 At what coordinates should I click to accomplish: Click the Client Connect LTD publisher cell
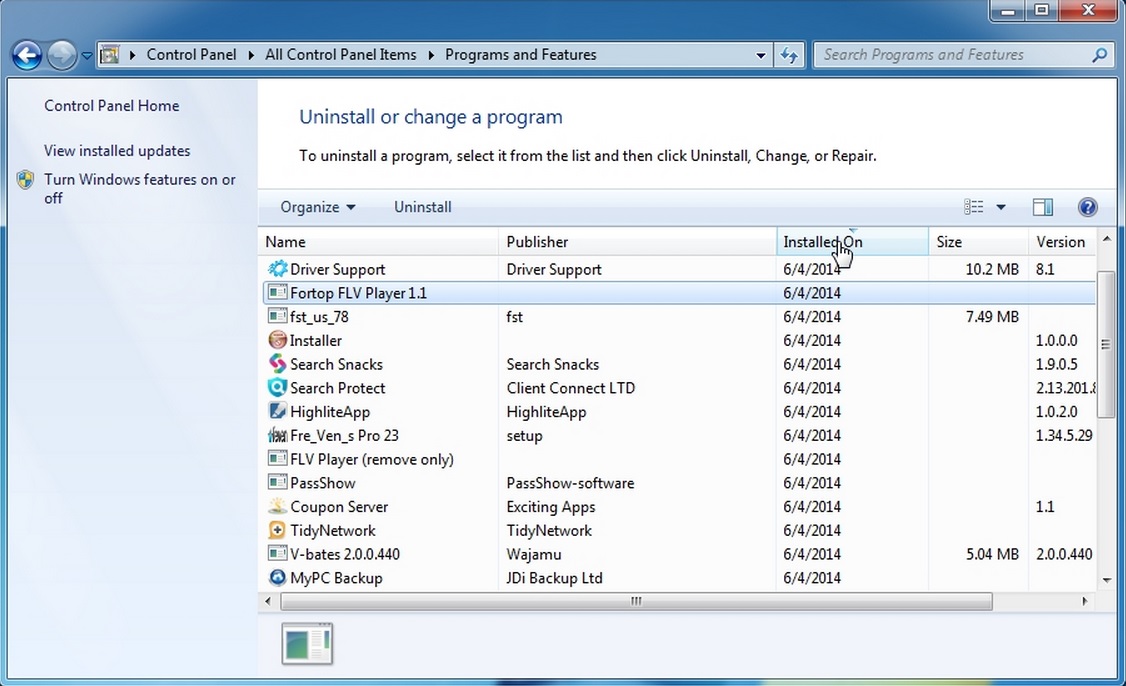click(x=571, y=388)
